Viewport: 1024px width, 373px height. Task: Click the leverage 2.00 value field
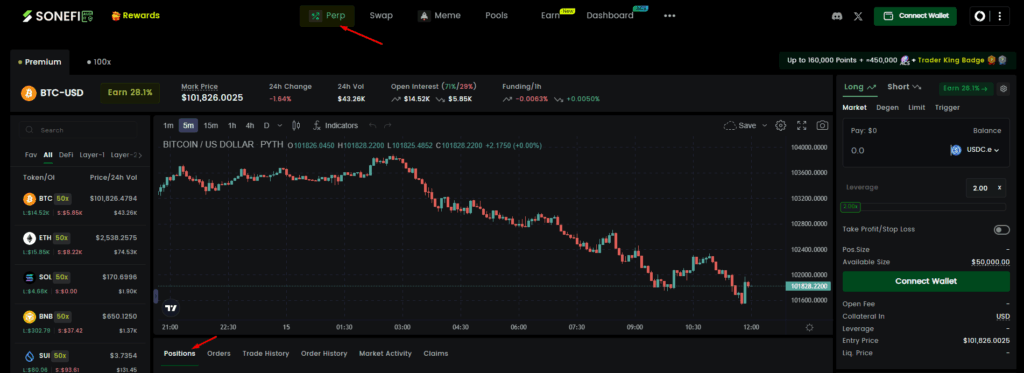[x=986, y=188]
